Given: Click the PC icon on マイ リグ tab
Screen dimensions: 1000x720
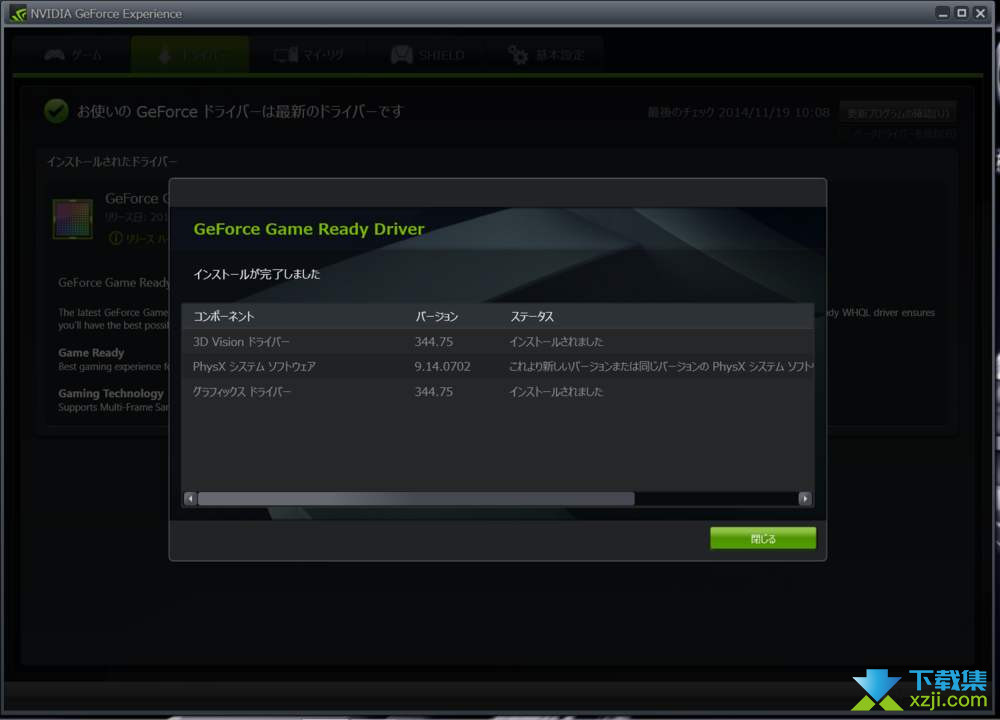Looking at the screenshot, I should point(286,55).
